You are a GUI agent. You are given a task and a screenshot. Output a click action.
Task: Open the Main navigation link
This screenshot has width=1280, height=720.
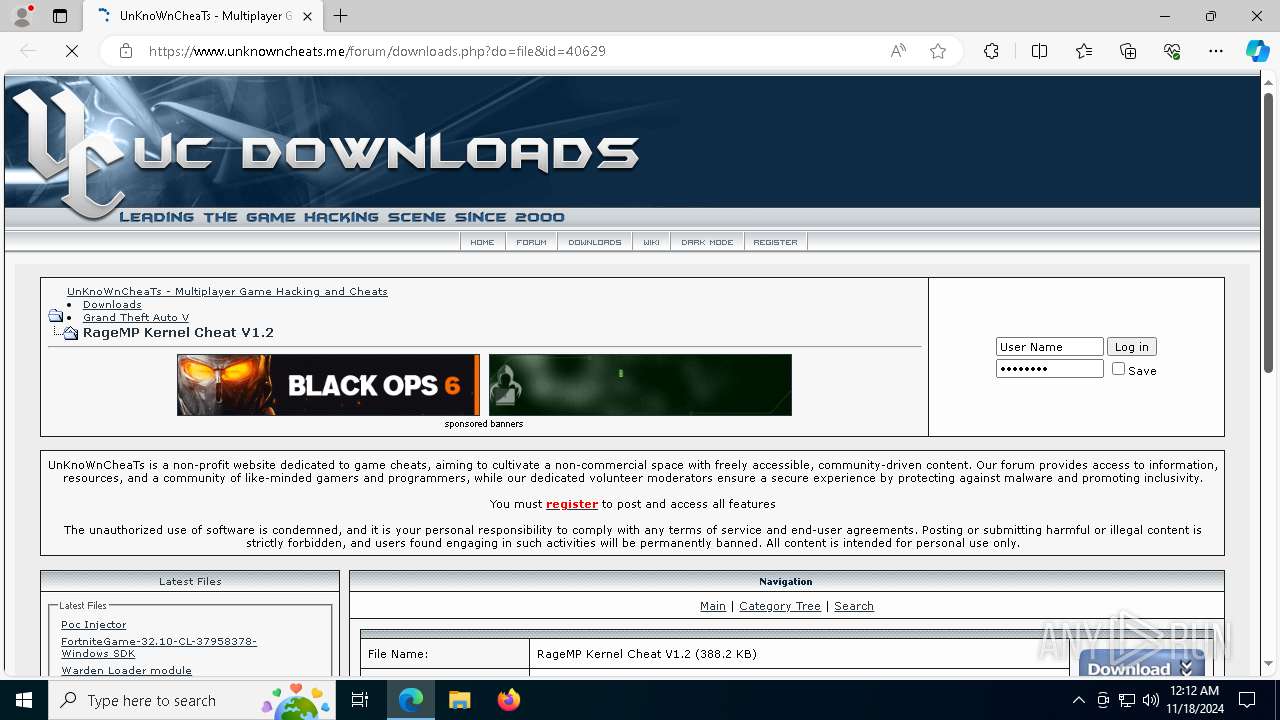(x=713, y=606)
